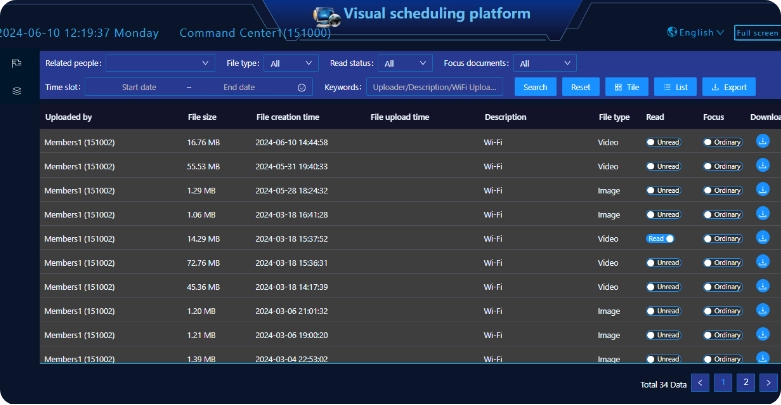Open the Focus documents dropdown
The height and width of the screenshot is (405, 781).
545,63
